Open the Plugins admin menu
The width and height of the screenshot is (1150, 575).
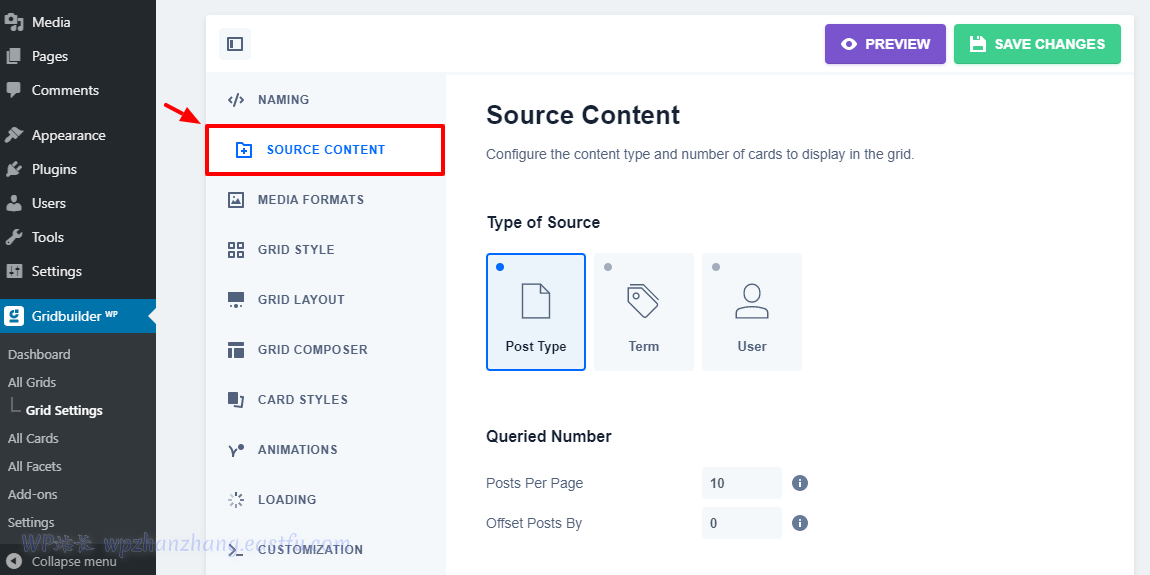click(78, 169)
